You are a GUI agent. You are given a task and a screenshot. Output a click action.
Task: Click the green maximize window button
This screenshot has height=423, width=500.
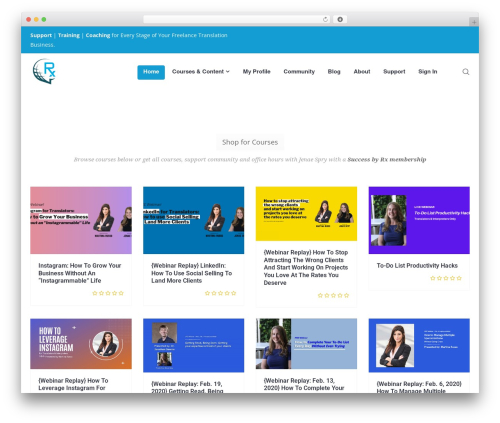pyautogui.click(x=44, y=19)
